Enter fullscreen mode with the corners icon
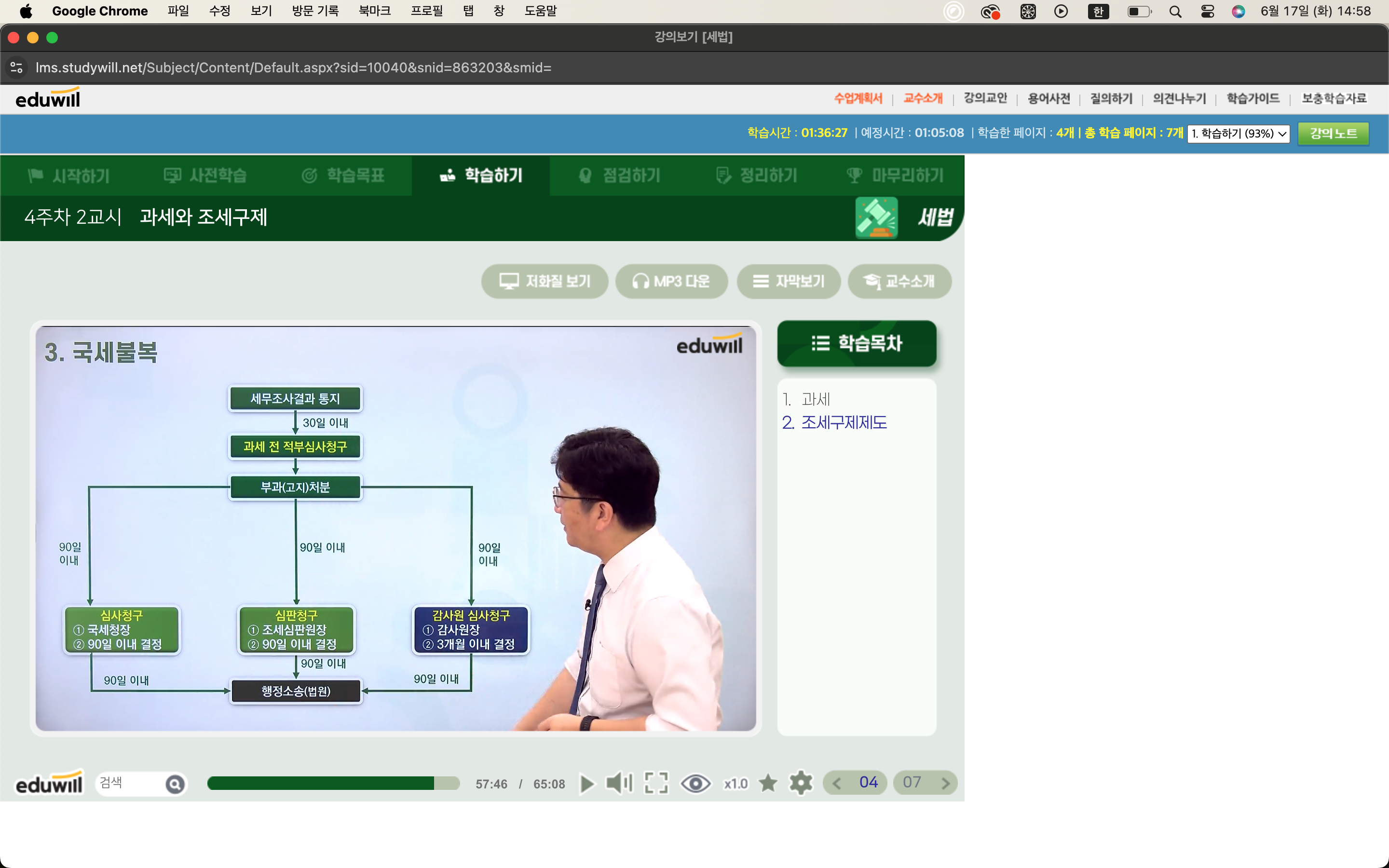Viewport: 1389px width, 868px height. (656, 783)
